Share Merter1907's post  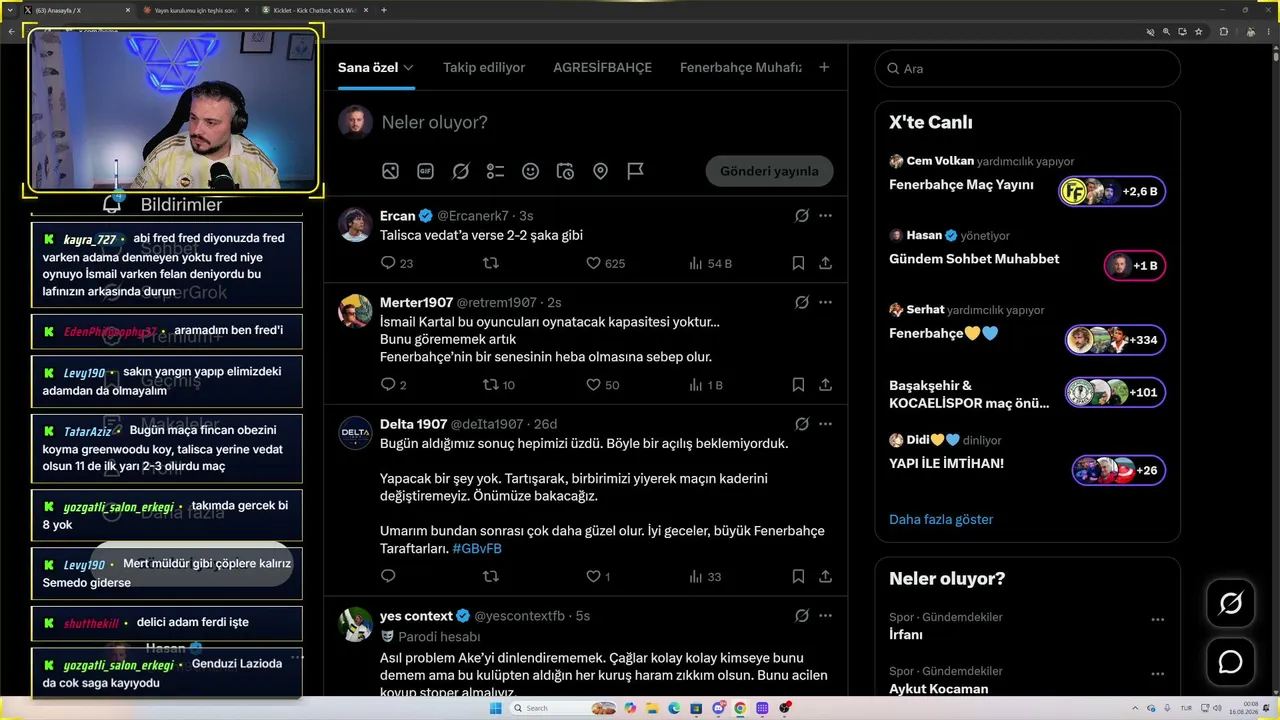tap(825, 384)
